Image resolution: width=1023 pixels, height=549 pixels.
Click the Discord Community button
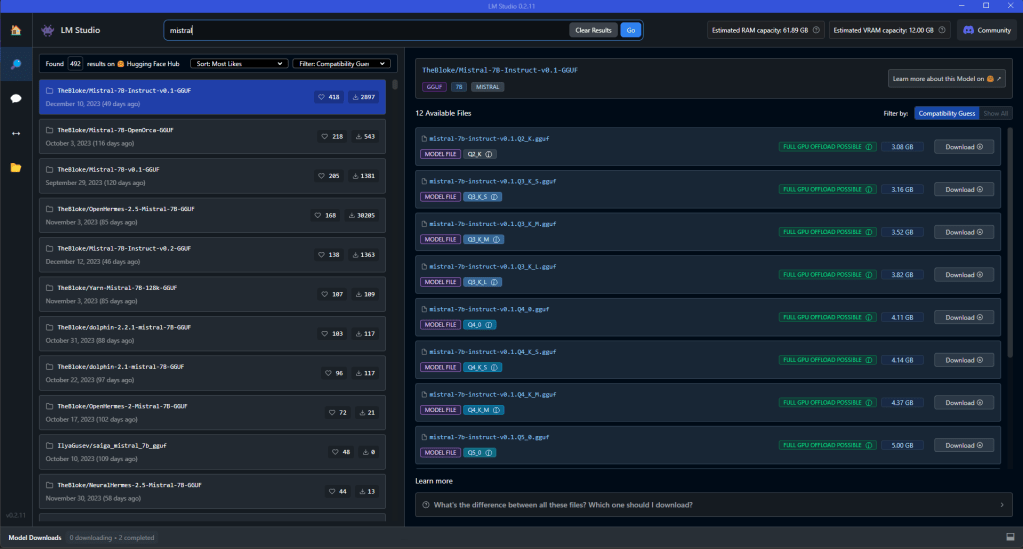[x=986, y=30]
